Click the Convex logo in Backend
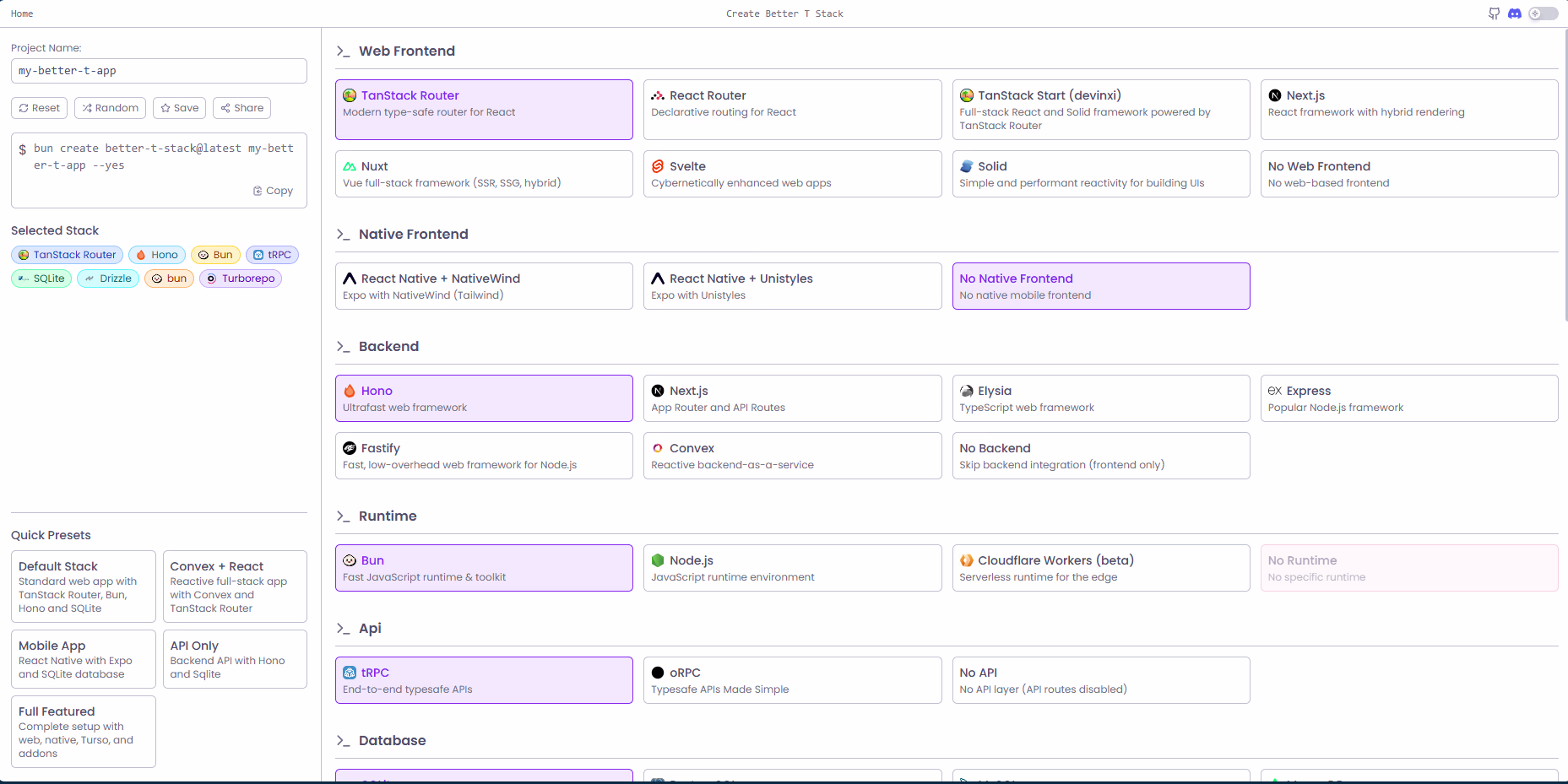 click(658, 448)
